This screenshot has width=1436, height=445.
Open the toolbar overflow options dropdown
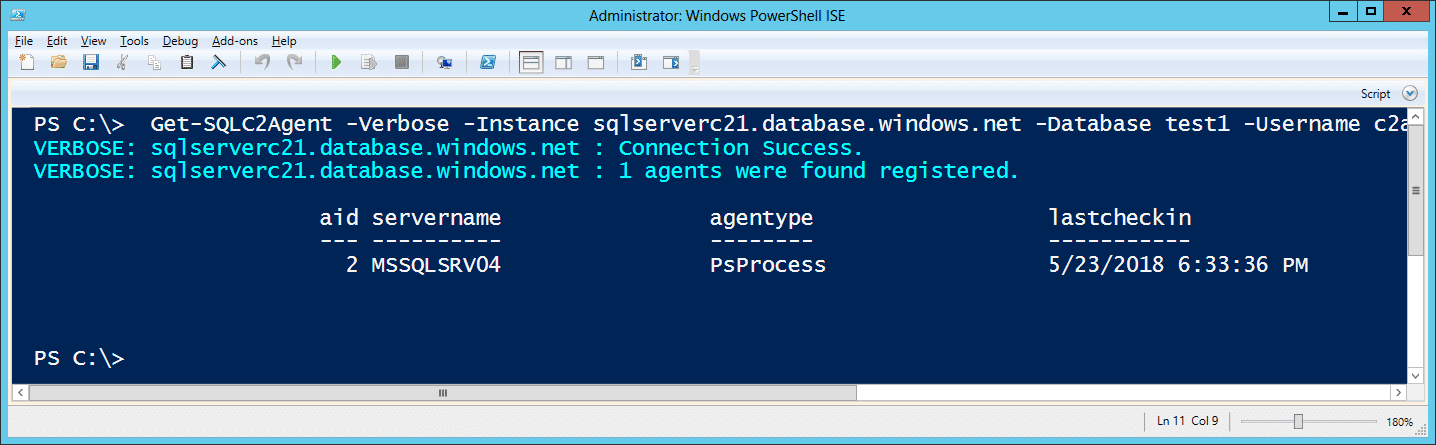pyautogui.click(x=695, y=63)
